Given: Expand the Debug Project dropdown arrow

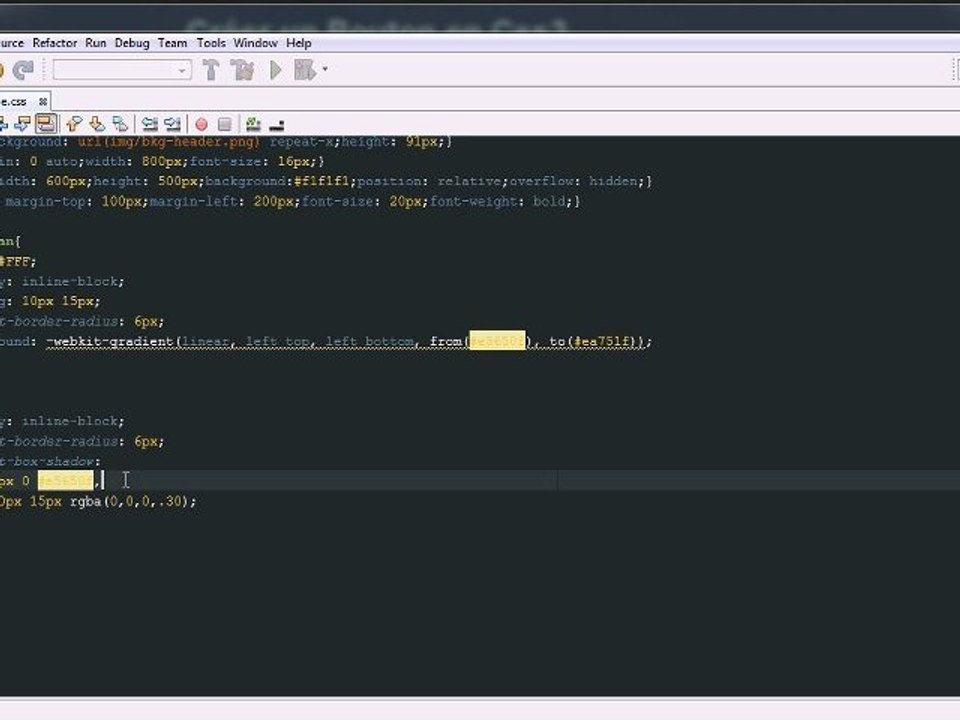Looking at the screenshot, I should 325,69.
